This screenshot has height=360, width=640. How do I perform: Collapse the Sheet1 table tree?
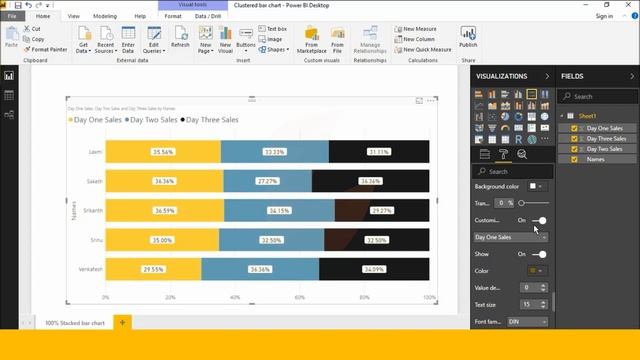tap(562, 116)
